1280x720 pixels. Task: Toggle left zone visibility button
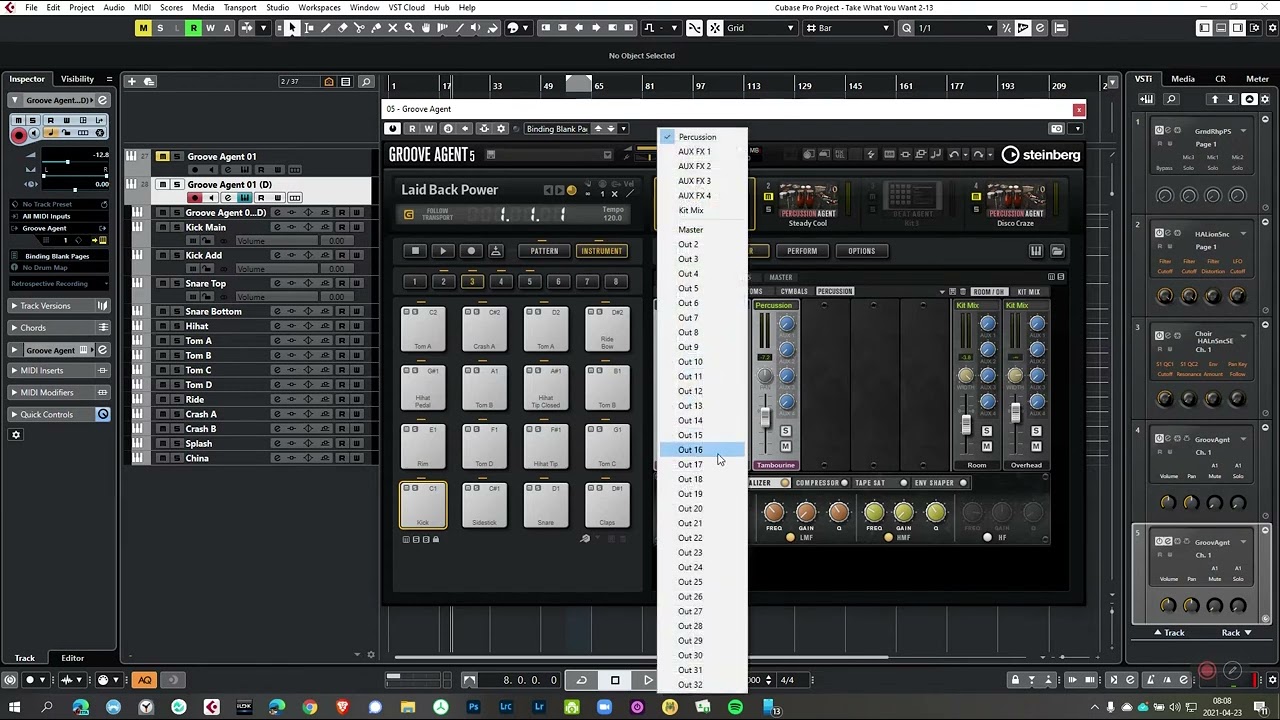tap(1205, 28)
